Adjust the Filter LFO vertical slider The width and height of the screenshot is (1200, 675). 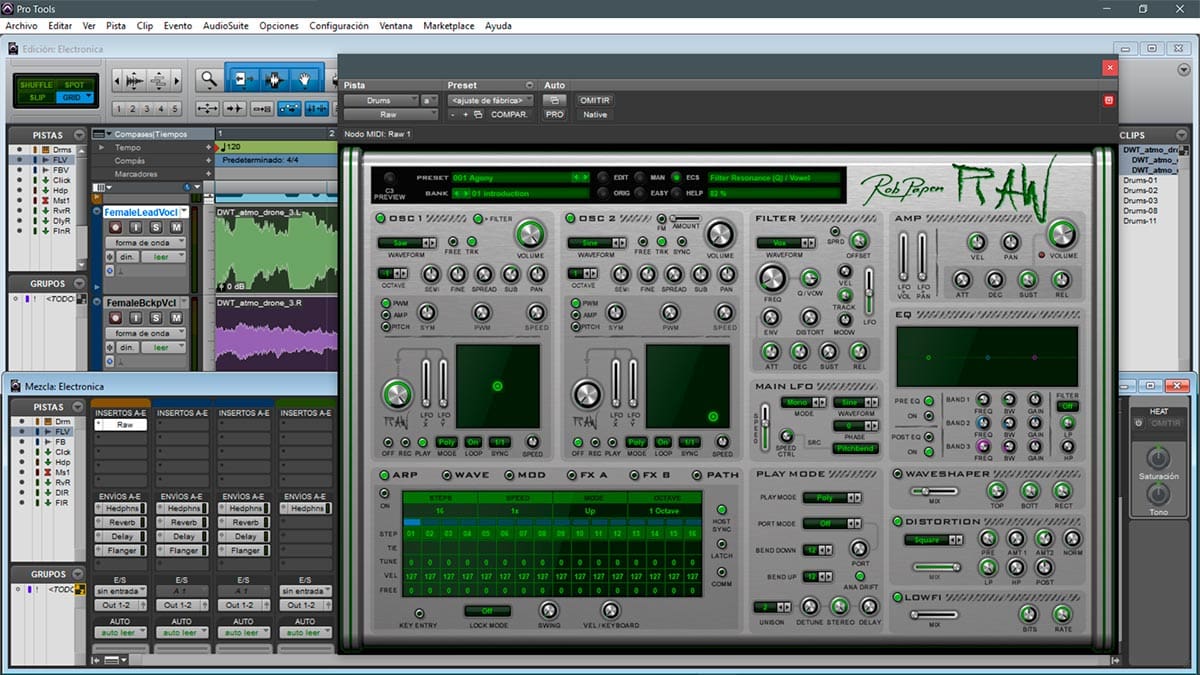(868, 290)
